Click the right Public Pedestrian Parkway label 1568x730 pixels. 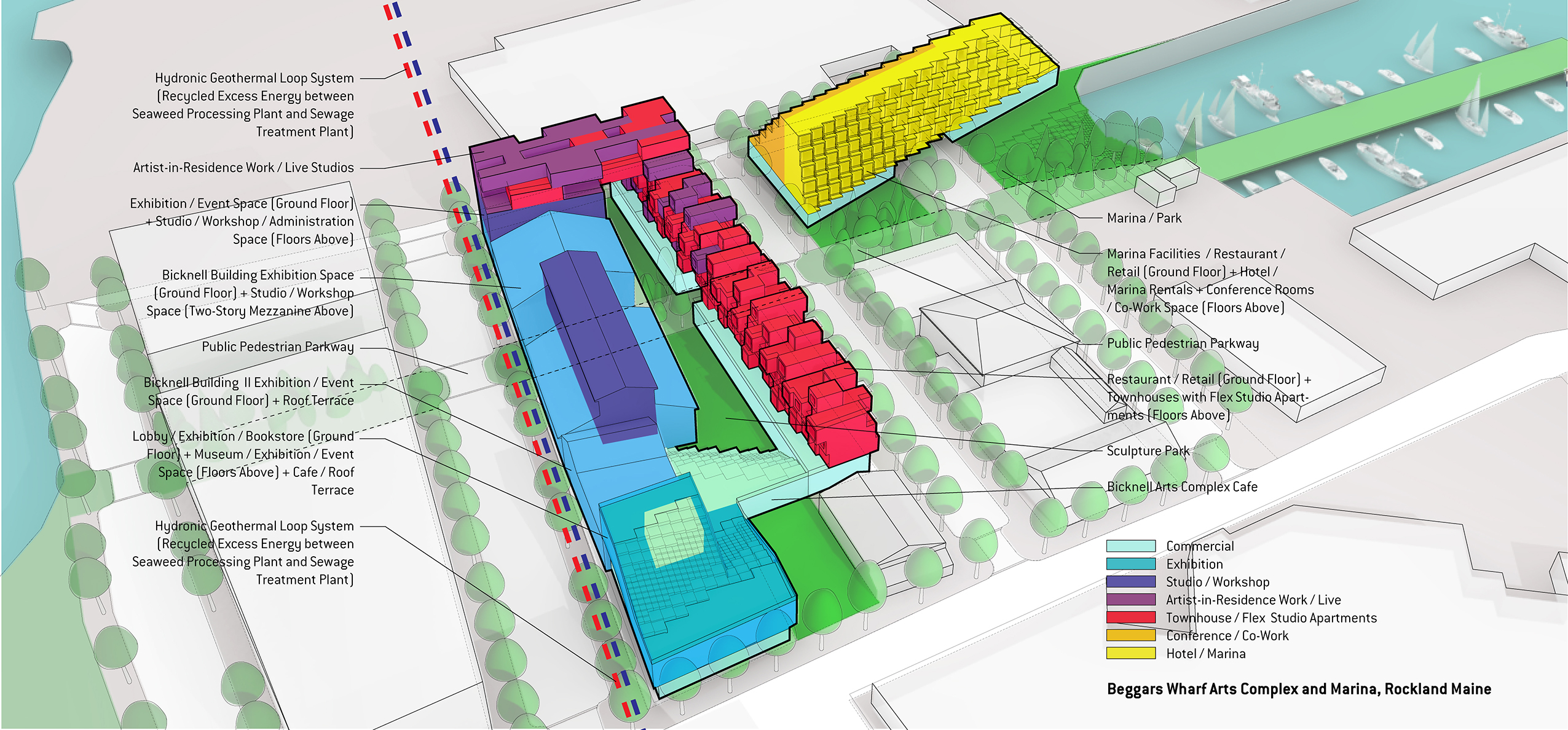1183,343
